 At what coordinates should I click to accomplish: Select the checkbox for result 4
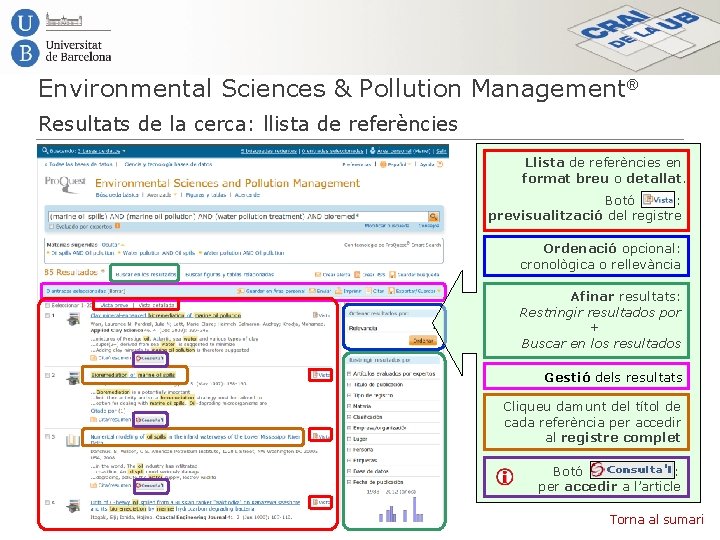tap(47, 502)
